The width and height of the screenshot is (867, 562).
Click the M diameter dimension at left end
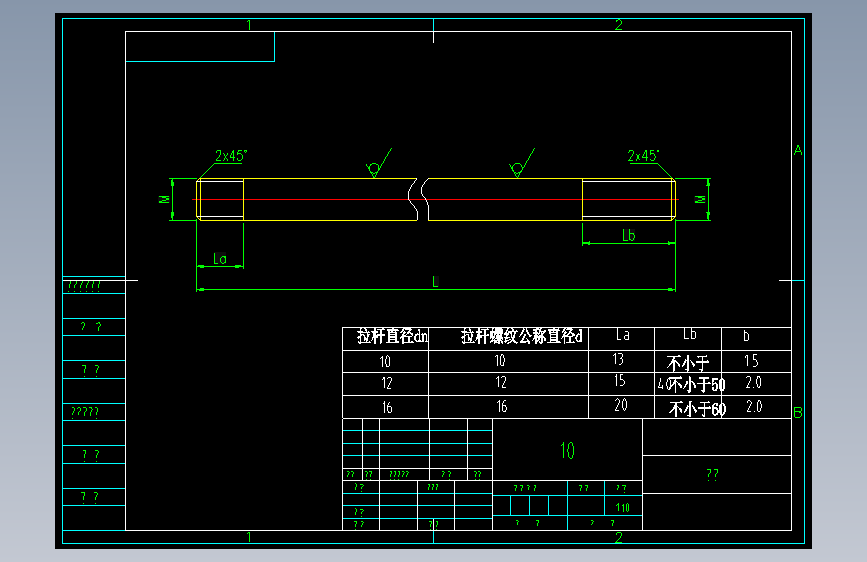click(x=164, y=199)
